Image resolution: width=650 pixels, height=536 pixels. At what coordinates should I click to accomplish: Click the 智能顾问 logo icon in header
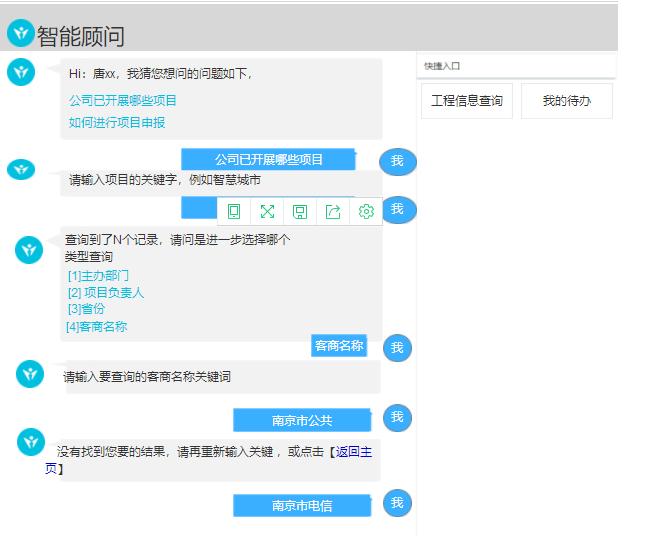click(x=20, y=34)
